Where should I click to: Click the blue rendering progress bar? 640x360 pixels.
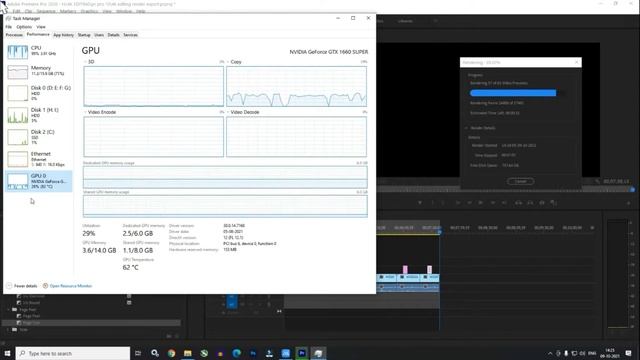pyautogui.click(x=513, y=93)
